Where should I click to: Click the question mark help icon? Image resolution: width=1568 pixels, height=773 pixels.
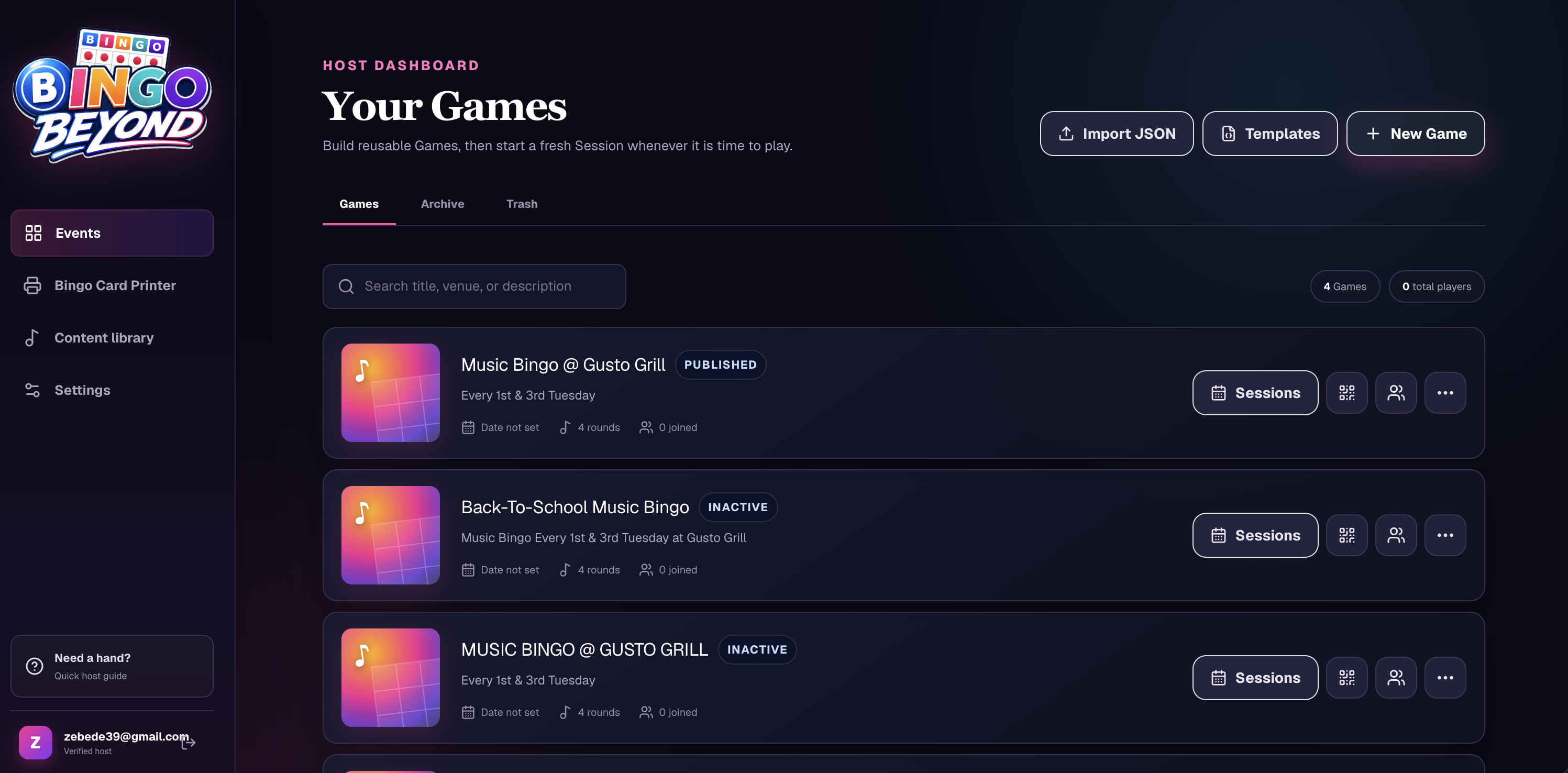[35, 666]
